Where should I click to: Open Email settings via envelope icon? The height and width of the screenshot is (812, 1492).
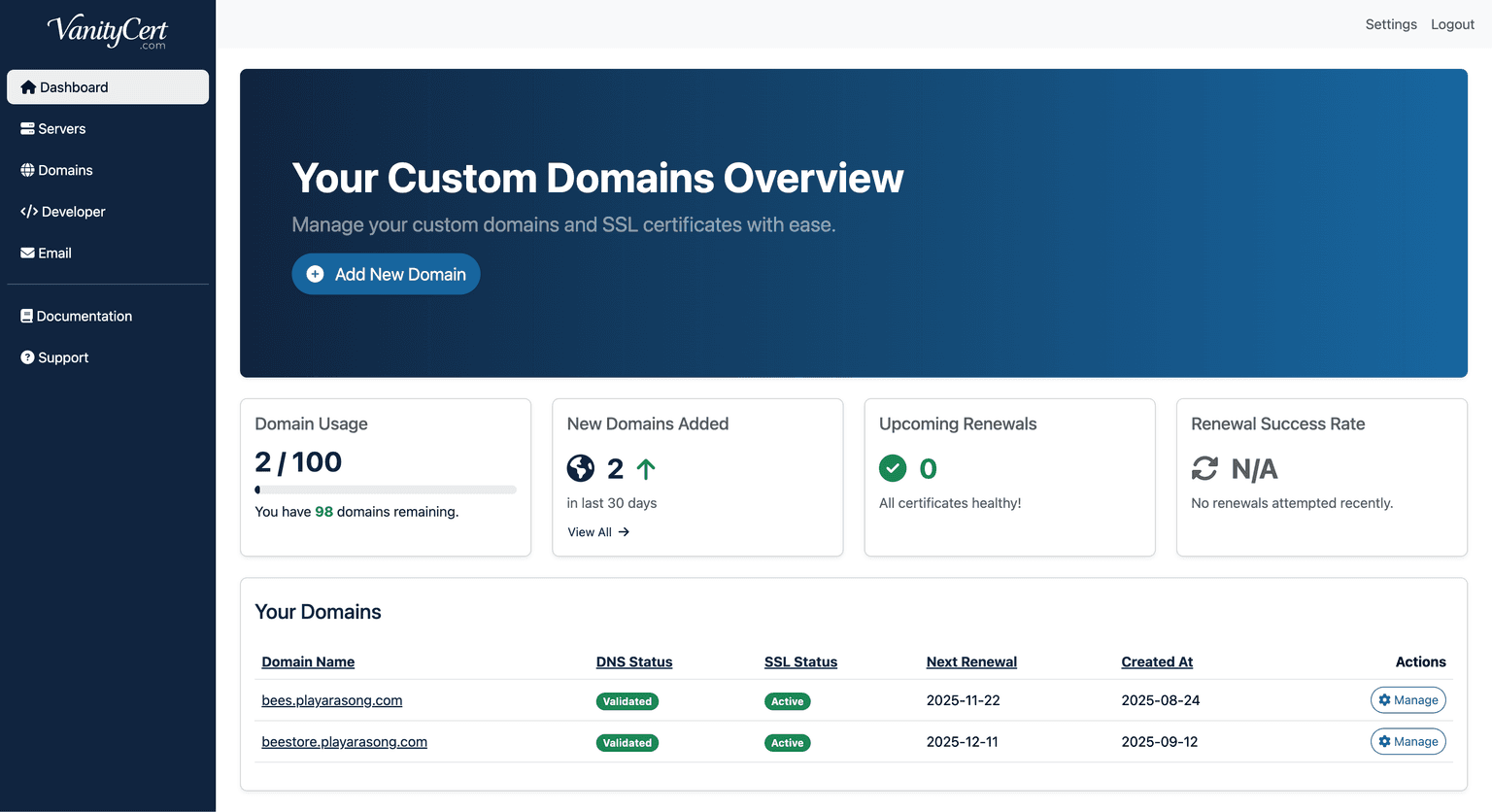[x=24, y=253]
